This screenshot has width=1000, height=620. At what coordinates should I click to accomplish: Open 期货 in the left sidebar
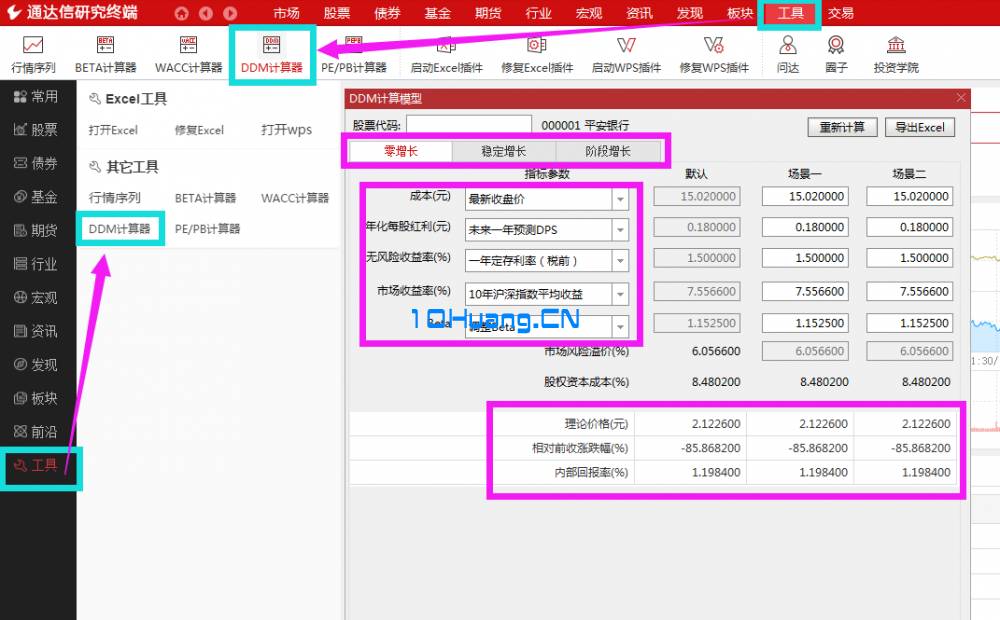[36, 230]
